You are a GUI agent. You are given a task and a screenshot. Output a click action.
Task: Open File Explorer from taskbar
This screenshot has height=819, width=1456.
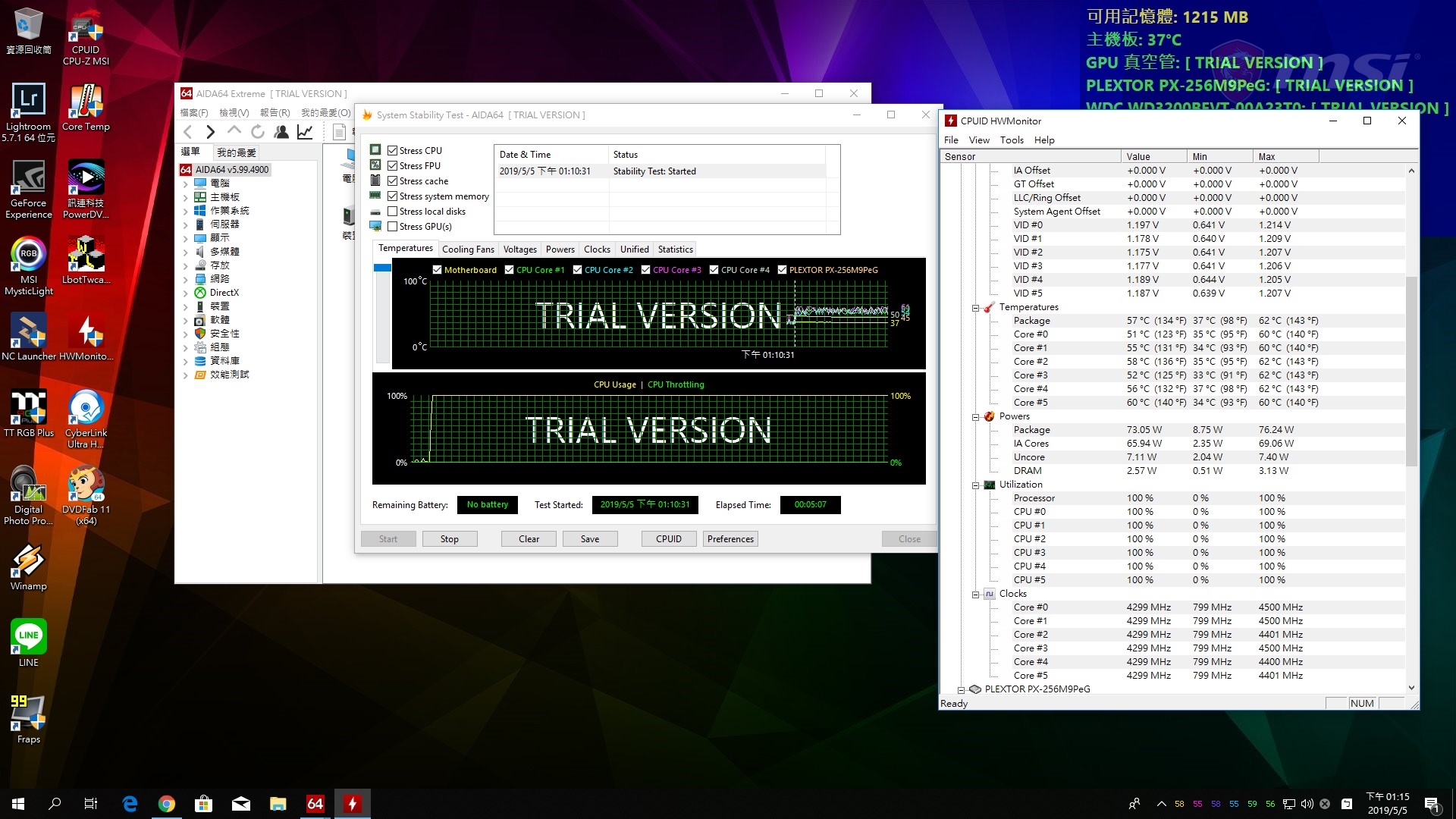(x=278, y=804)
